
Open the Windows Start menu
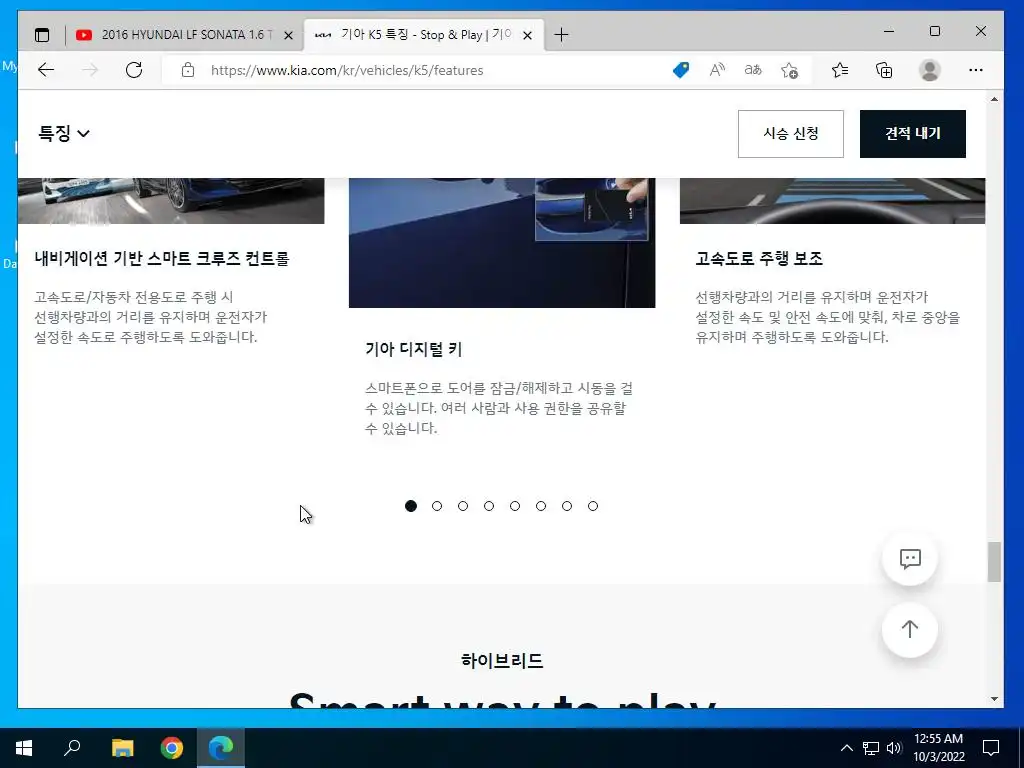coord(24,748)
